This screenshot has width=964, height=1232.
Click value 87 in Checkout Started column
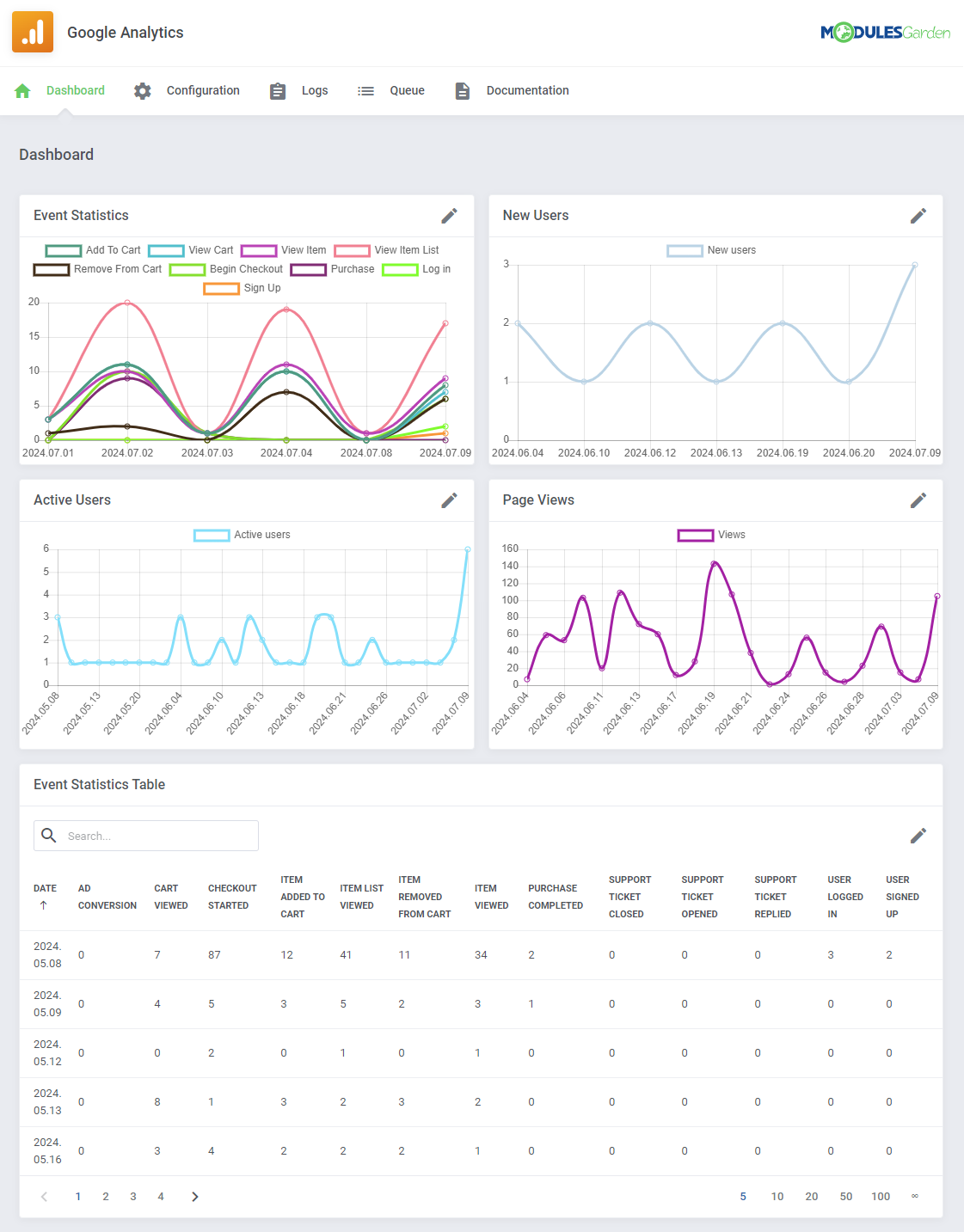[214, 955]
